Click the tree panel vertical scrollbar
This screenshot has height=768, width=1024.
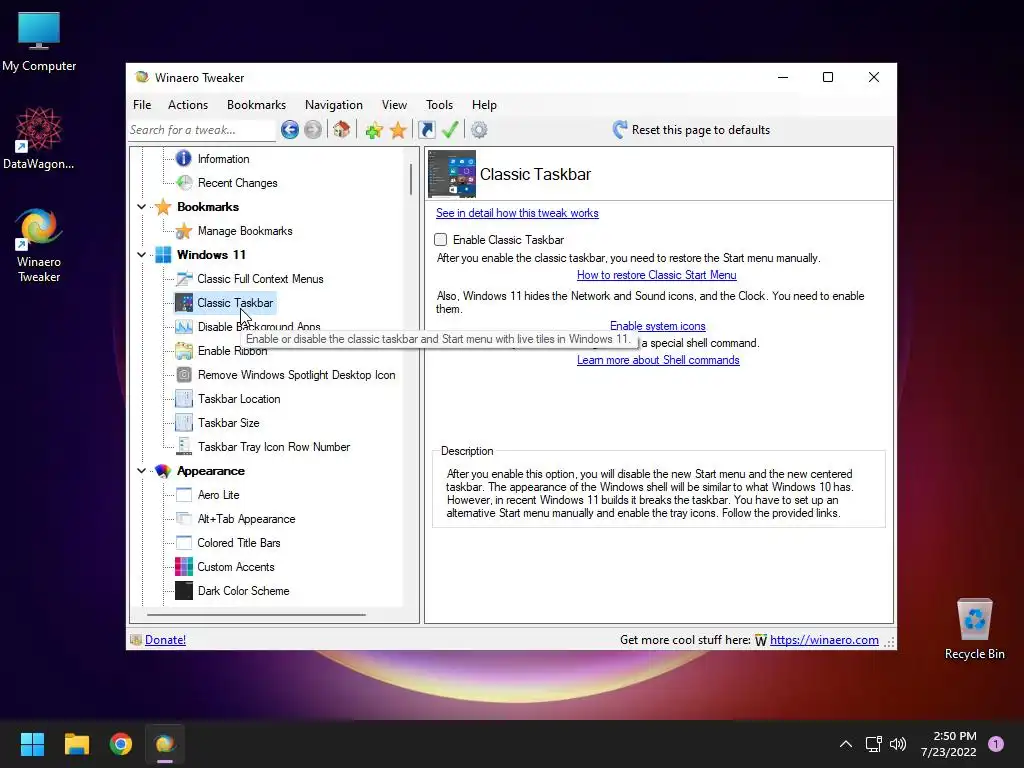coord(410,178)
